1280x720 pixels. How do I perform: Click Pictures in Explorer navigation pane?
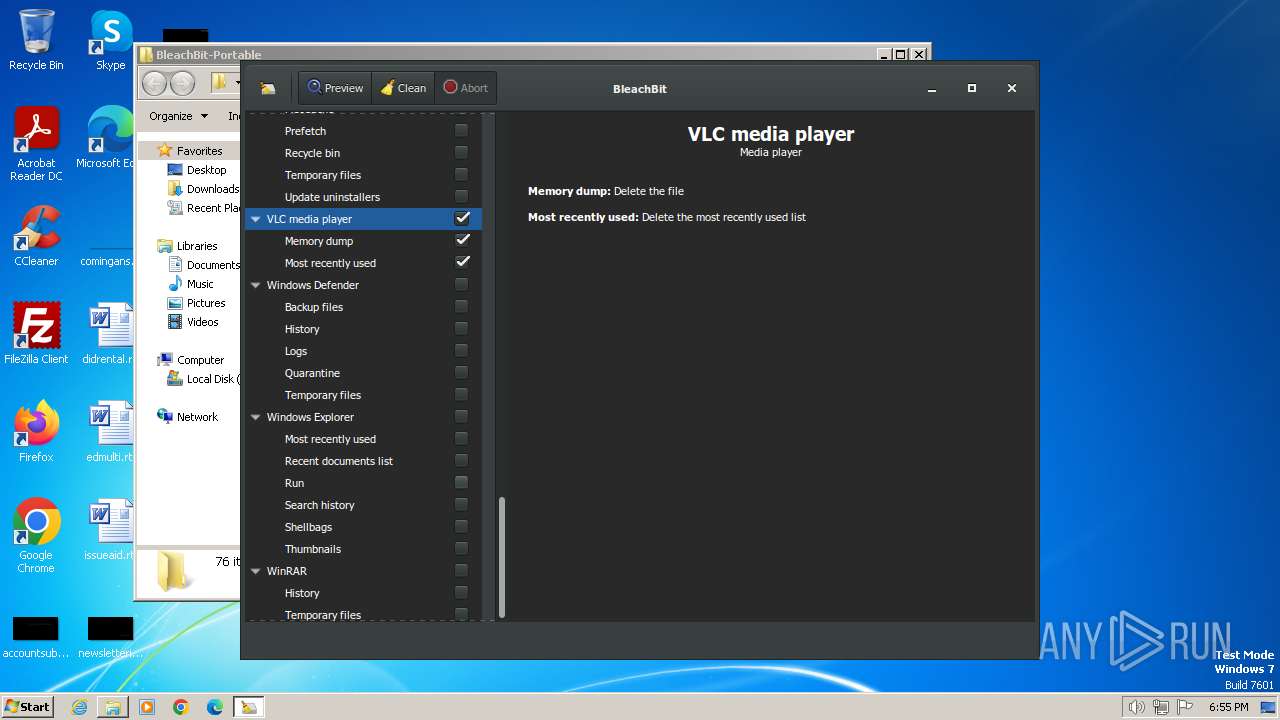pyautogui.click(x=196, y=303)
